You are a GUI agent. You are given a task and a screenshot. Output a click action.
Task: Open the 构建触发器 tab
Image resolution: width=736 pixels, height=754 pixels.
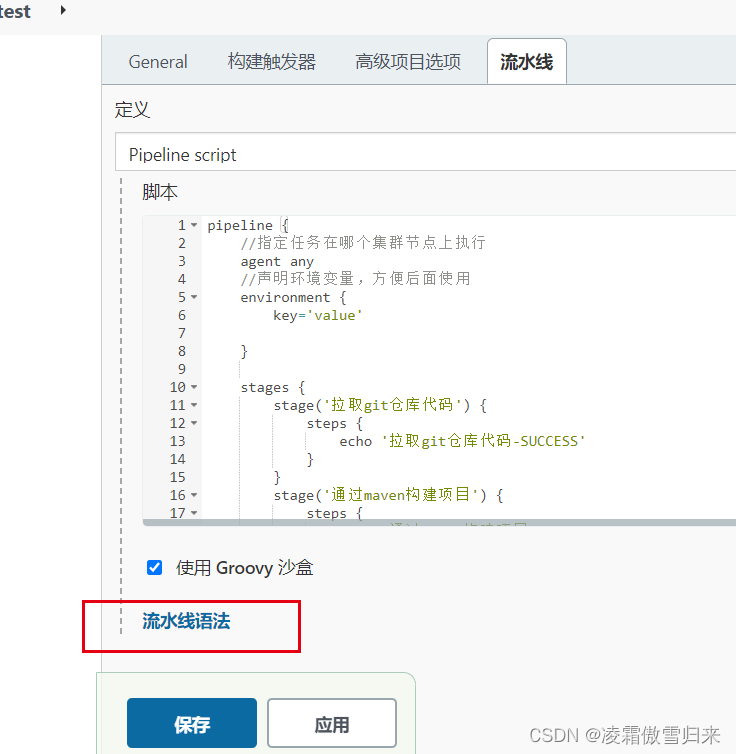click(271, 62)
